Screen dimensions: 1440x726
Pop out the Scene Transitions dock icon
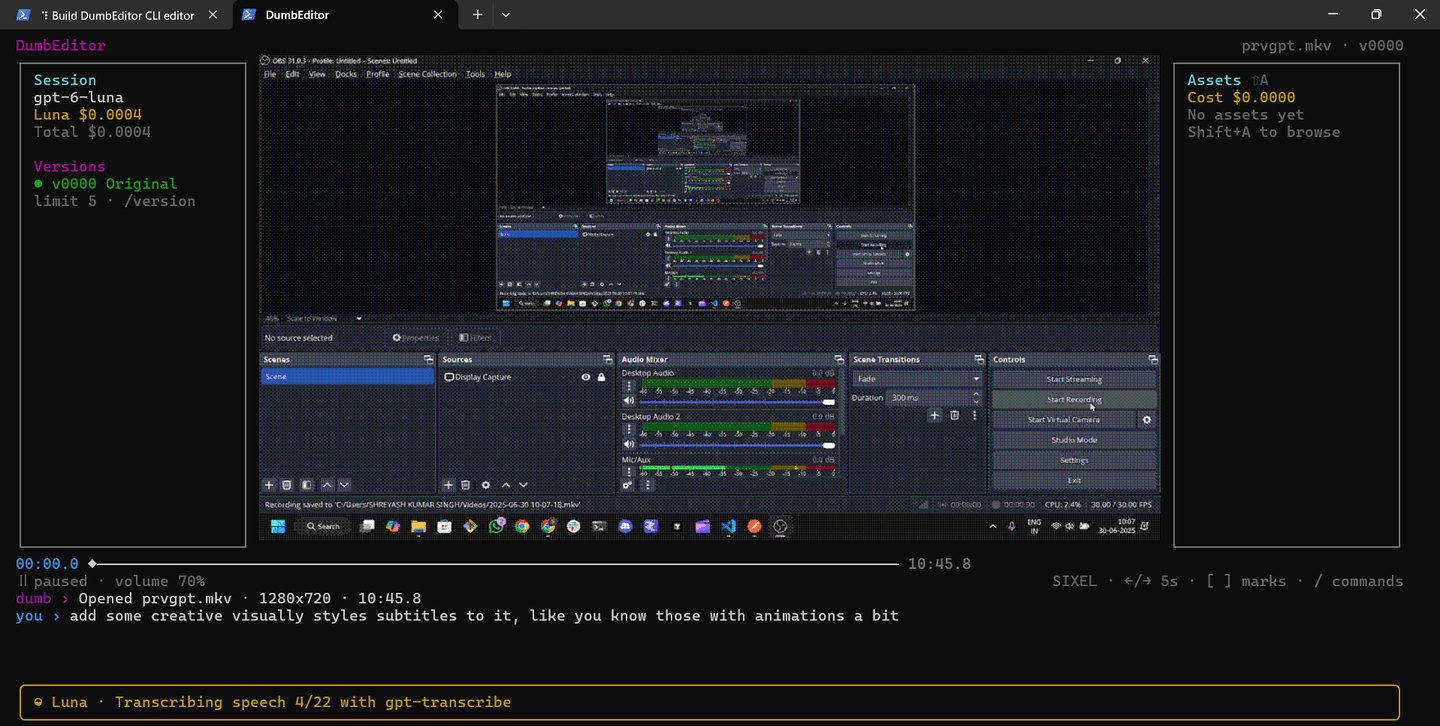(x=978, y=360)
